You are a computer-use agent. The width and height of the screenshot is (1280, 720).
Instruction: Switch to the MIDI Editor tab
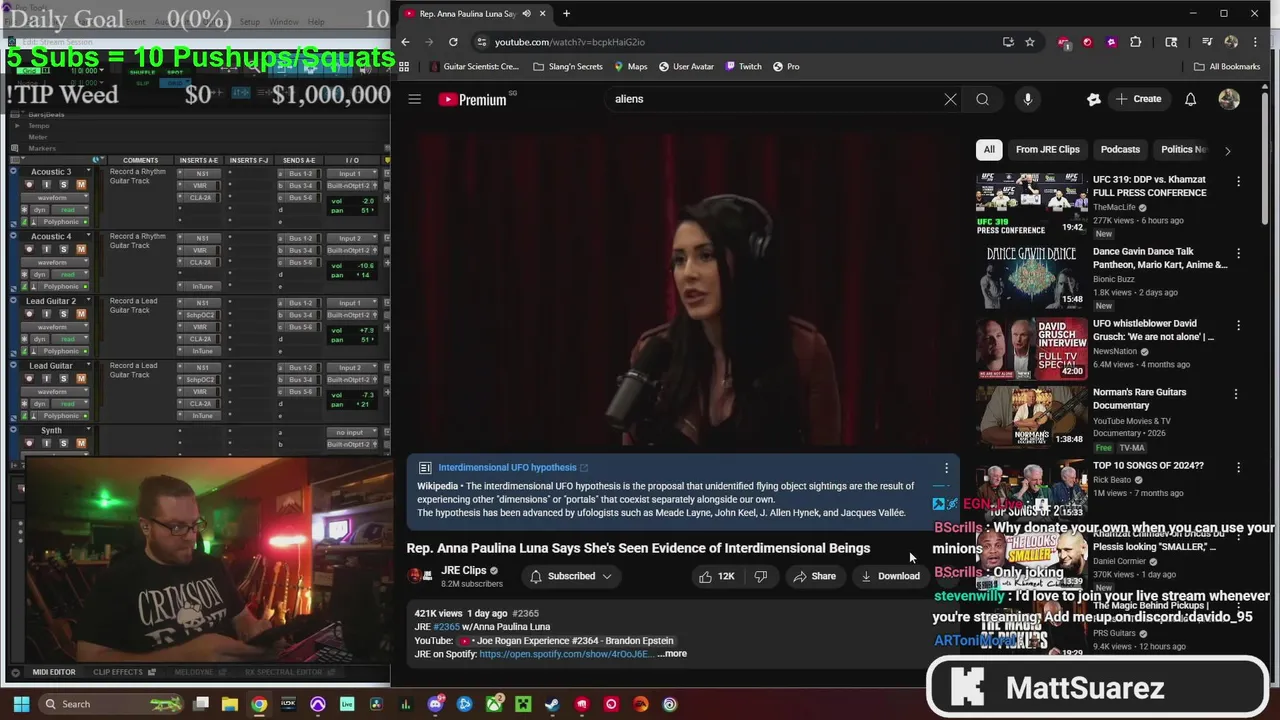53,672
